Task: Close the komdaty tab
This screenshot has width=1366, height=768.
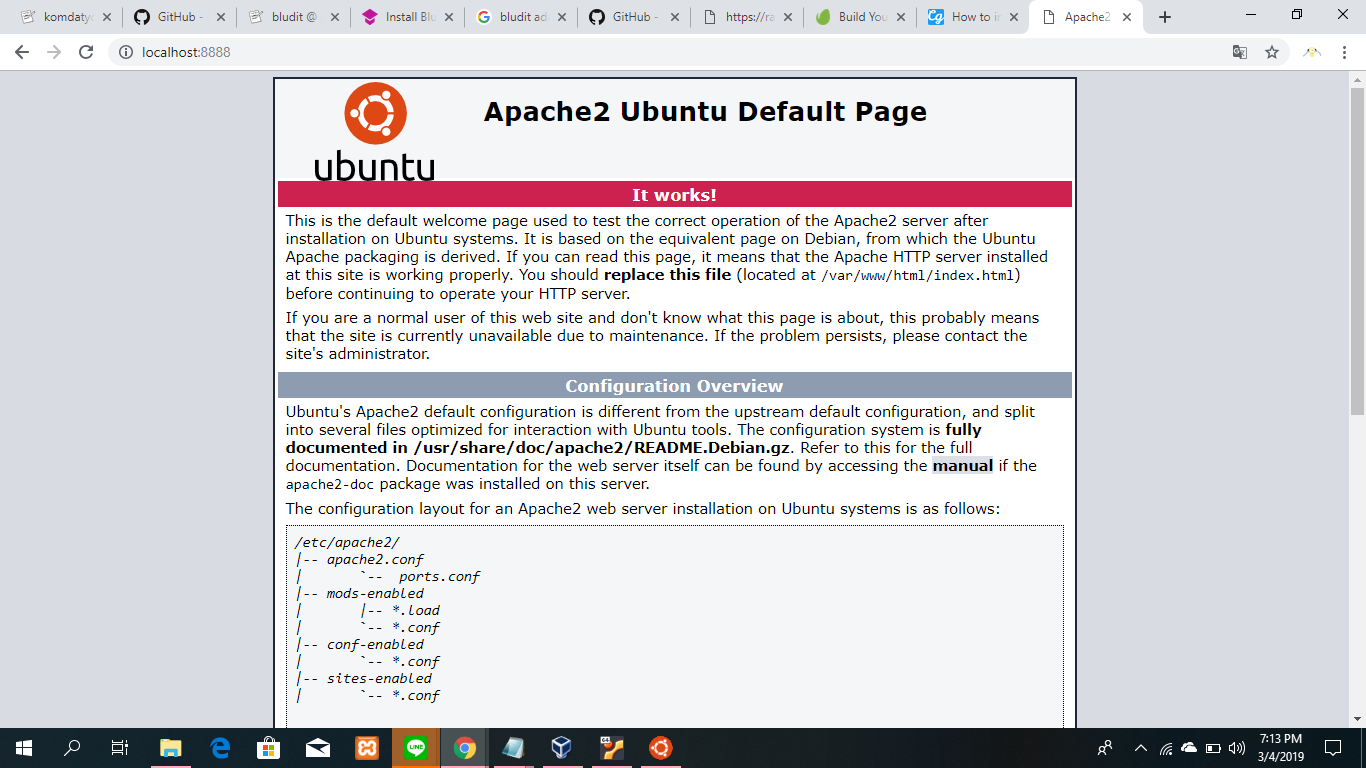Action: click(107, 17)
